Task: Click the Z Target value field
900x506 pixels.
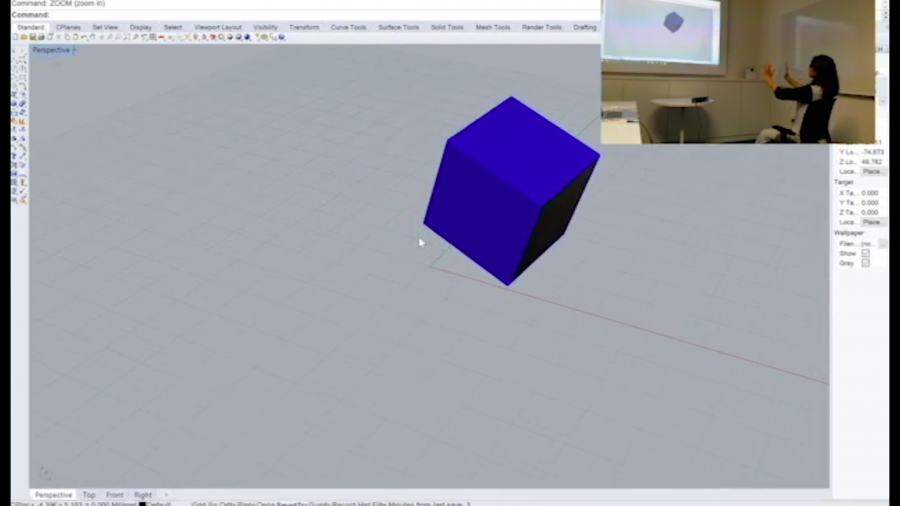Action: point(869,212)
